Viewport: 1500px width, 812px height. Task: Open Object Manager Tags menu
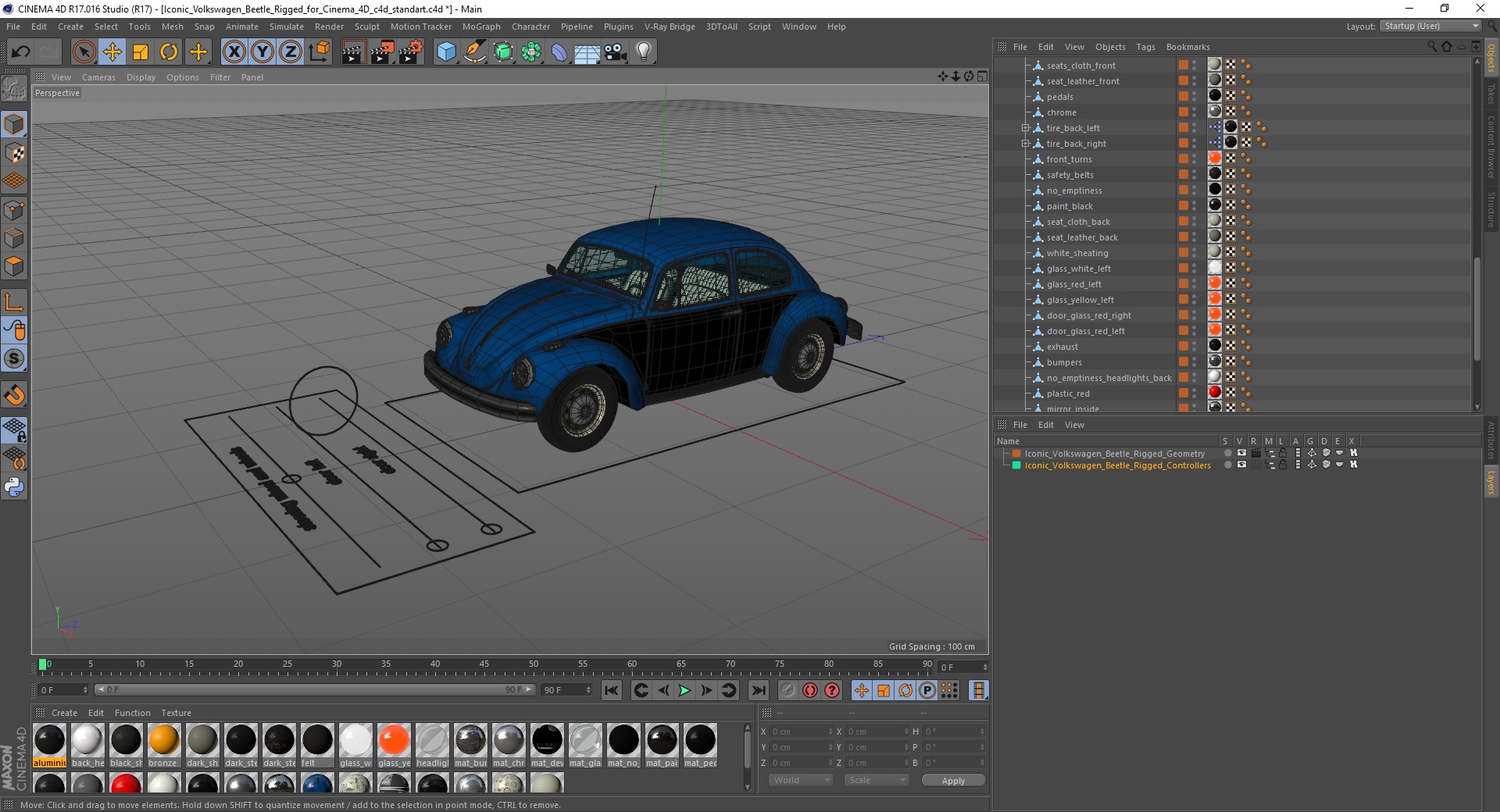(1145, 47)
